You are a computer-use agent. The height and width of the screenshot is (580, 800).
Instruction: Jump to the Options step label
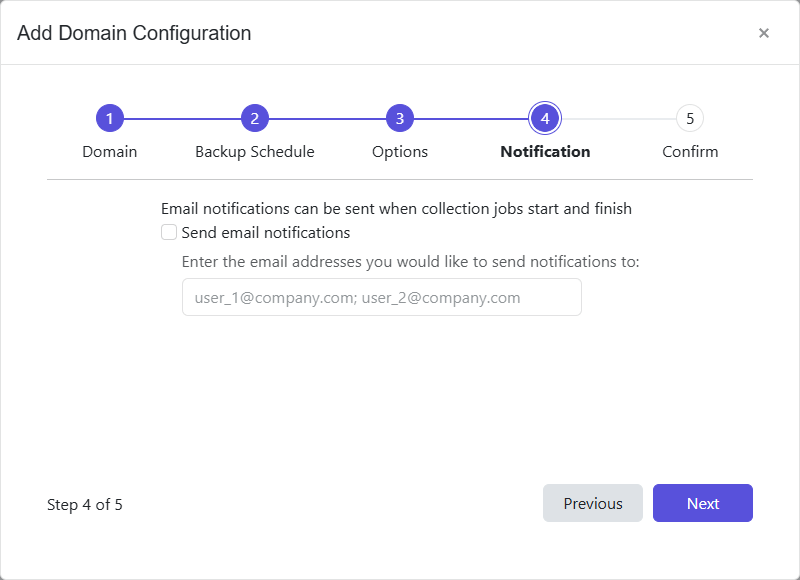point(399,151)
